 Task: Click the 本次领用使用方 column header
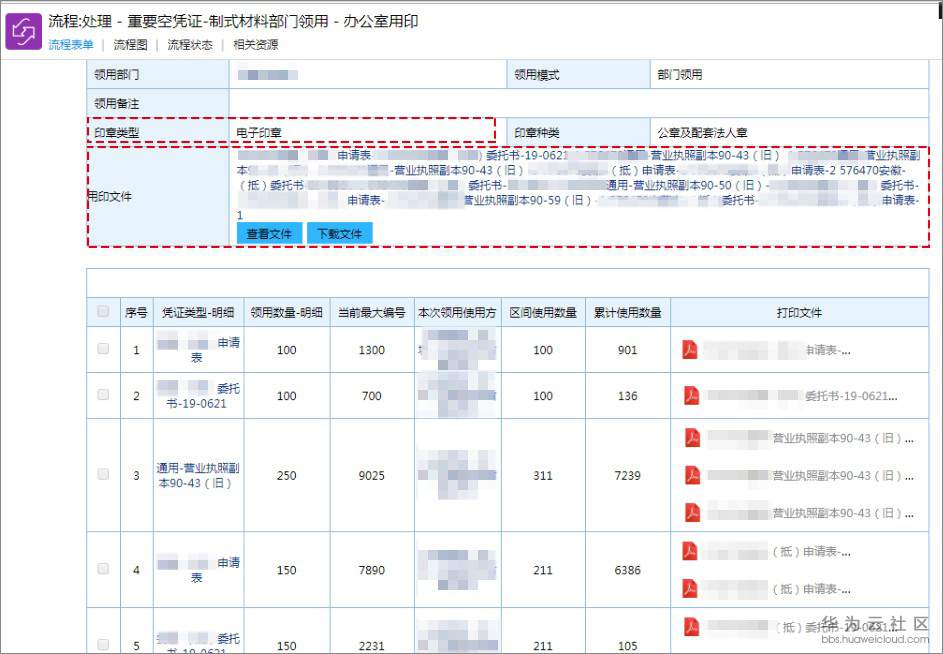(457, 312)
